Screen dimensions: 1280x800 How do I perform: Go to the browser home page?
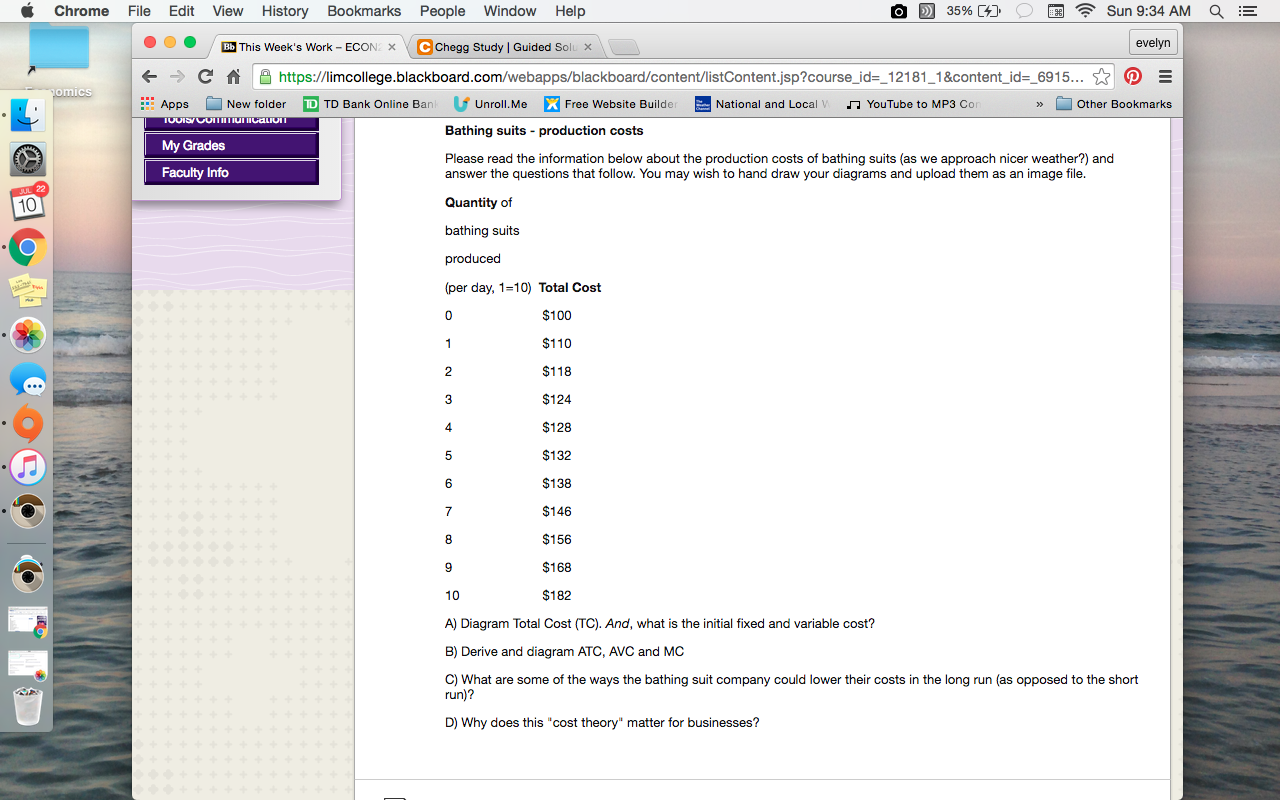[x=233, y=77]
